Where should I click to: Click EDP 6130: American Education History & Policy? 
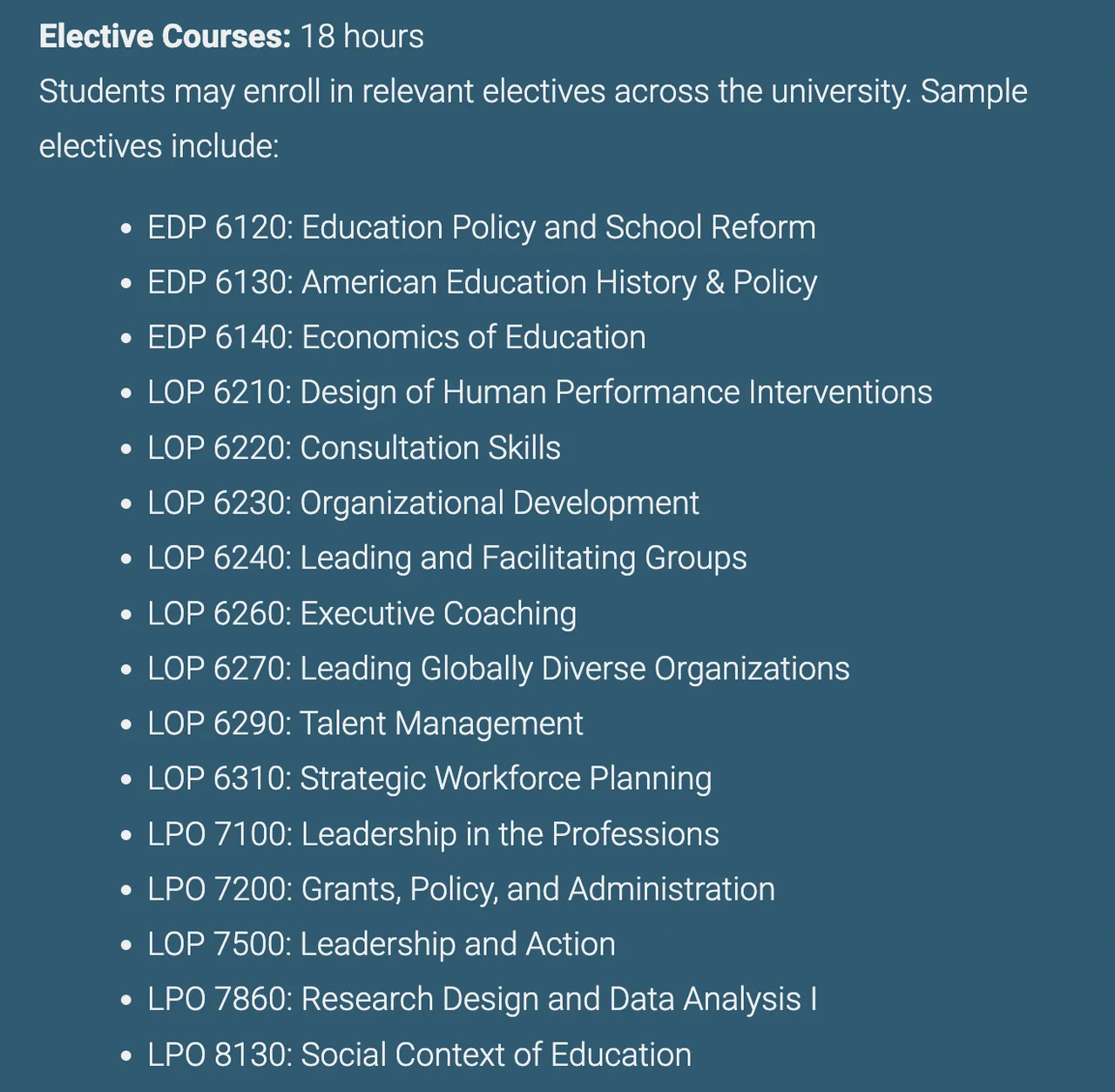pos(482,282)
